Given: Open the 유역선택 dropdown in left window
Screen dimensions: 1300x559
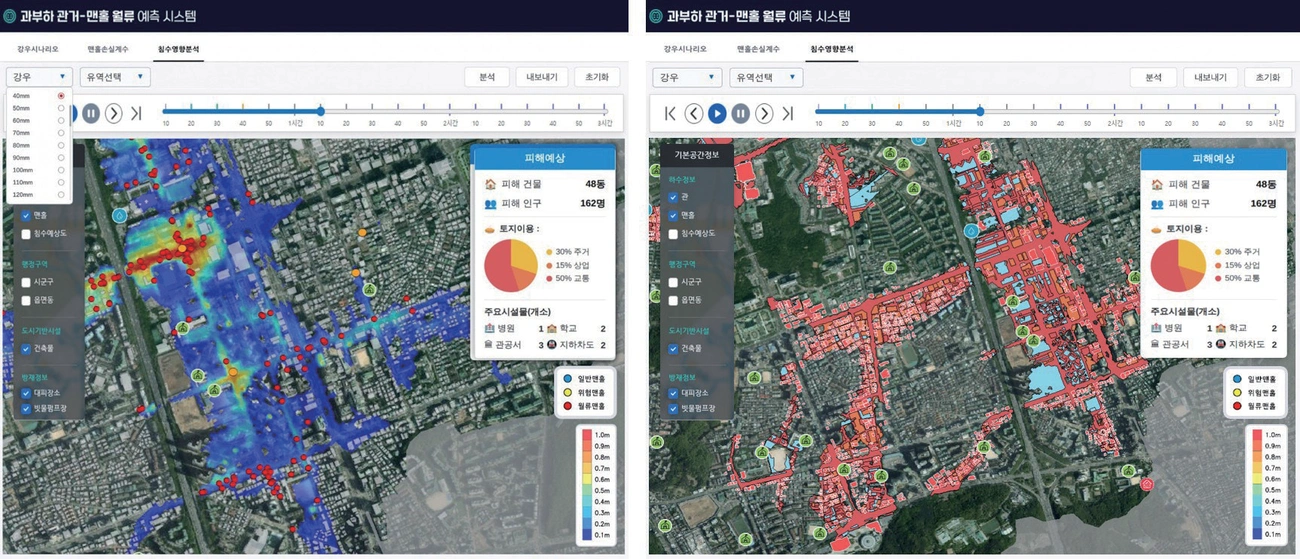Looking at the screenshot, I should point(115,76).
